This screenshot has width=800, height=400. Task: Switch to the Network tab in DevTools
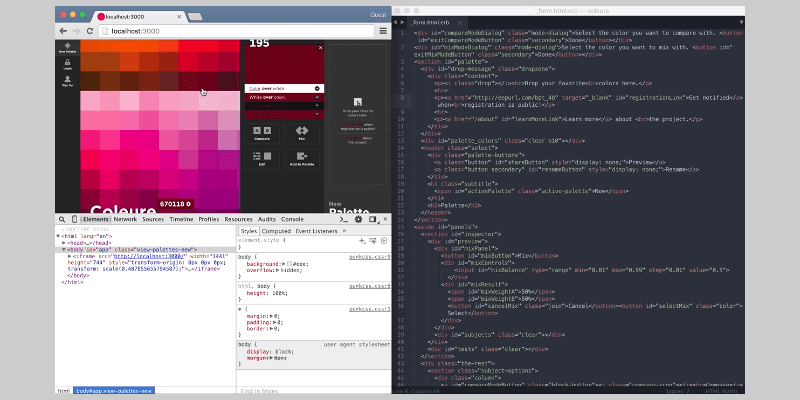(x=125, y=218)
